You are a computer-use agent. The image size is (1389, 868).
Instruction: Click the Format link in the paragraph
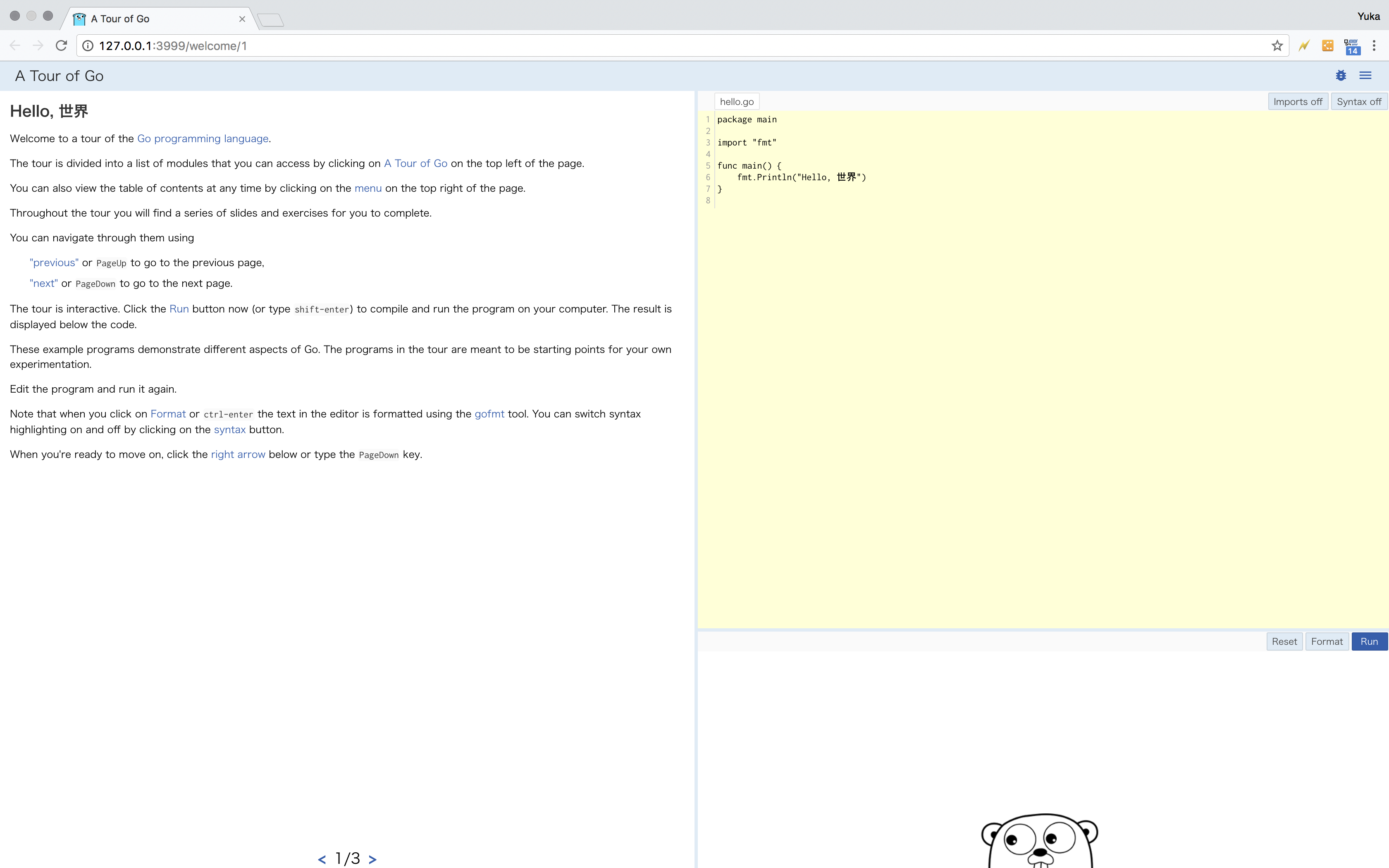tap(168, 414)
